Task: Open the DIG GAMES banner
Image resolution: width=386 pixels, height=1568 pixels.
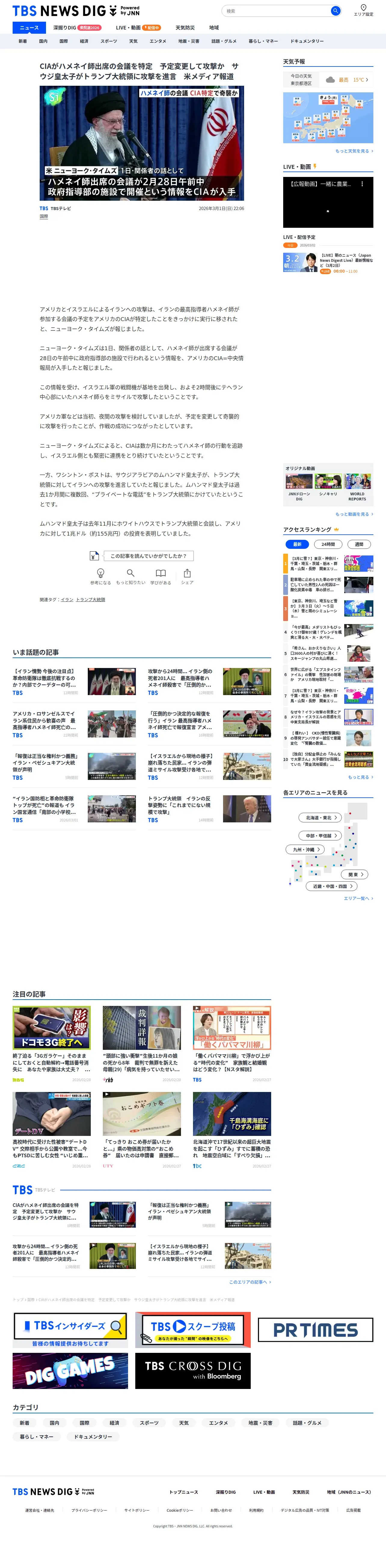Action: point(71,1371)
